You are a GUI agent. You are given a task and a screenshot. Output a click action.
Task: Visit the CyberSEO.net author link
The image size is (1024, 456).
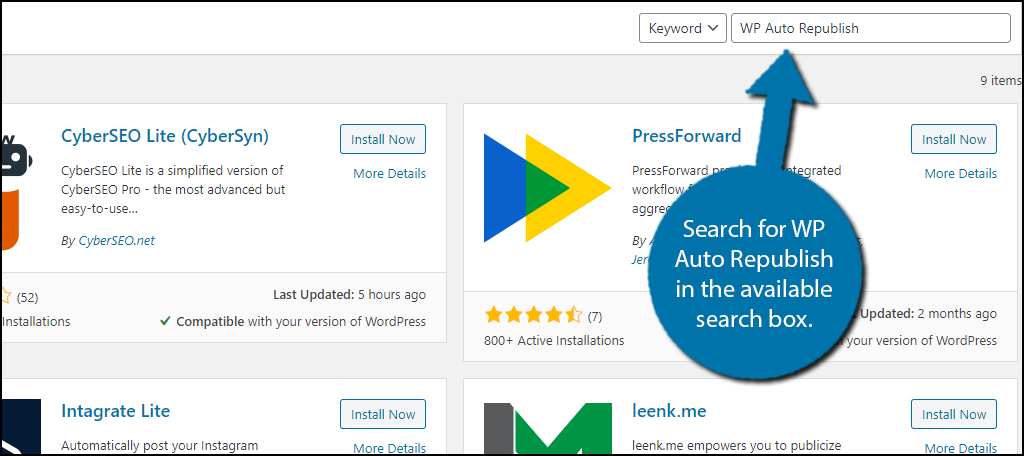(117, 240)
